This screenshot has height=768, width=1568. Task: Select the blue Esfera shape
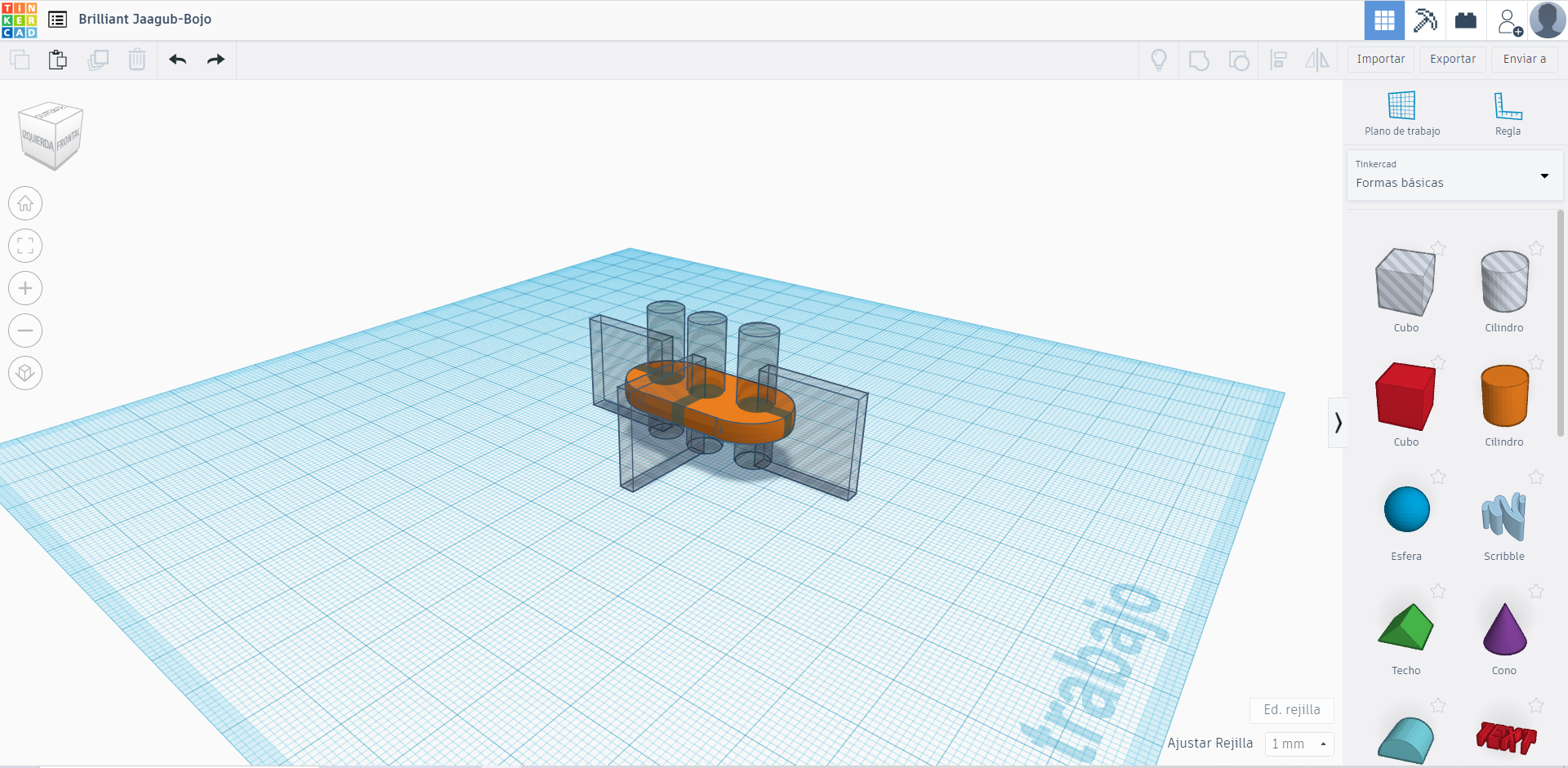pyautogui.click(x=1406, y=509)
